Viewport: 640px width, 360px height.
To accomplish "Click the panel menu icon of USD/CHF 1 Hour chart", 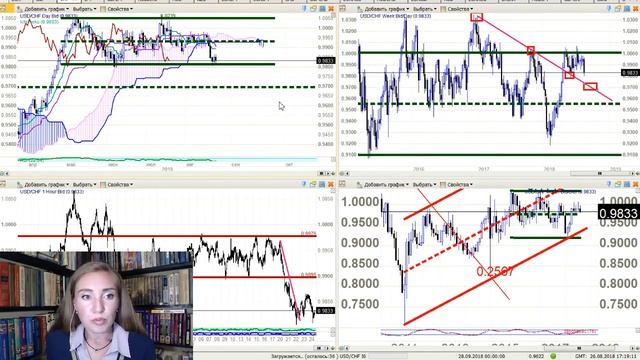I will (3, 184).
